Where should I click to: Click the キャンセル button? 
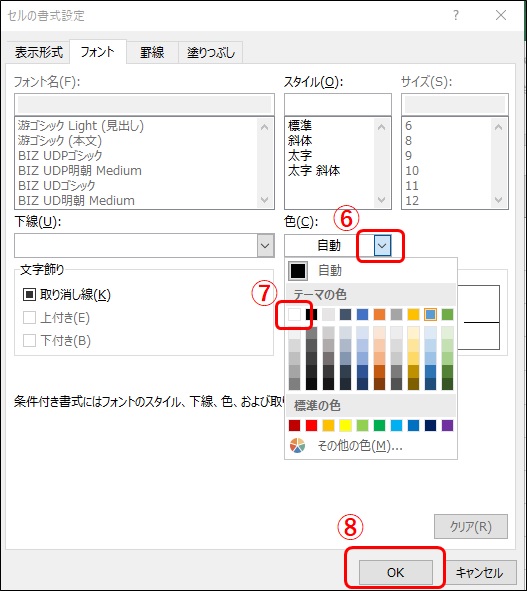479,573
